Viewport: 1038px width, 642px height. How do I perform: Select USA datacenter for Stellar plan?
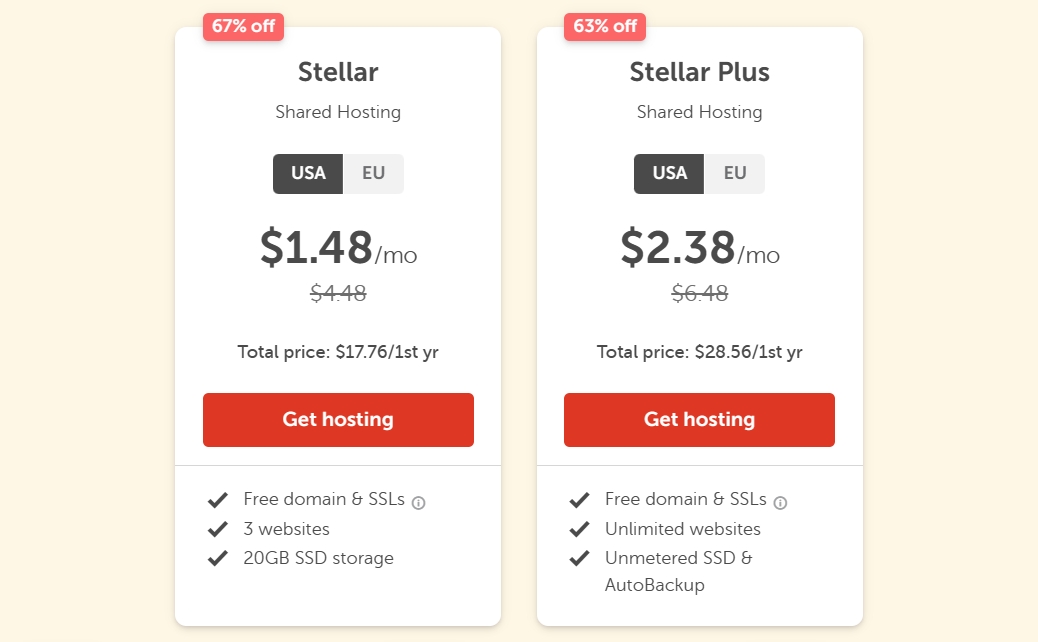[308, 173]
